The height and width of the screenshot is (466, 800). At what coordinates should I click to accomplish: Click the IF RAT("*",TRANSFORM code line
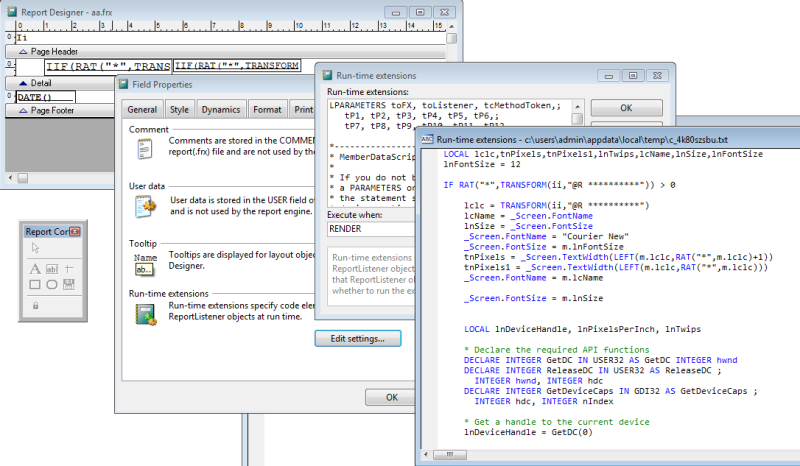pos(559,185)
